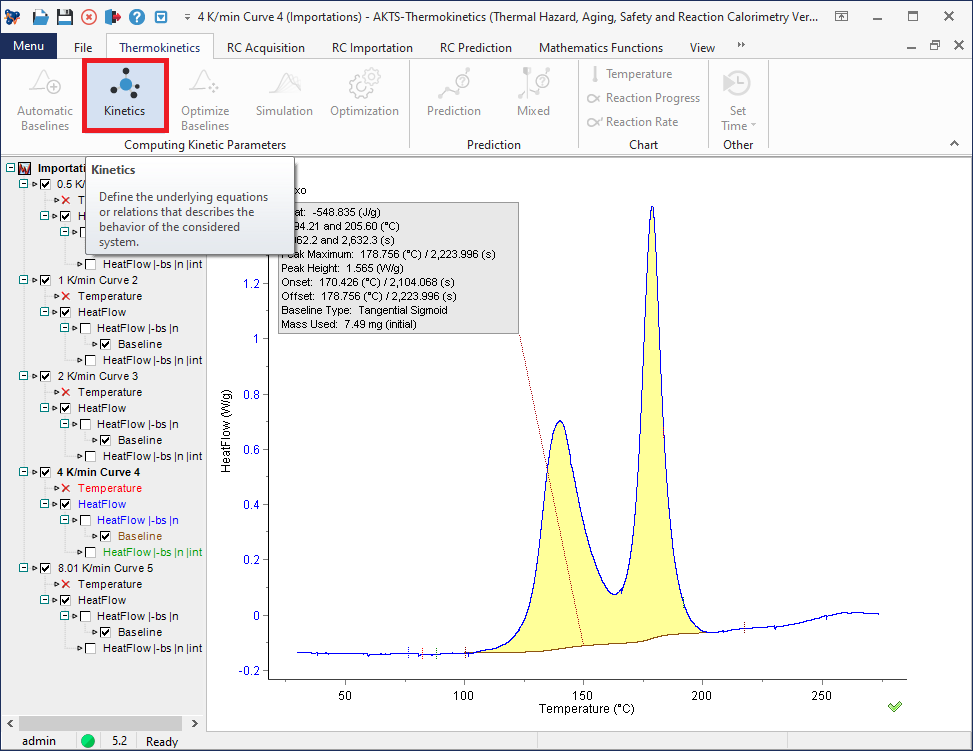Open the Automatic Baselines tool
The width and height of the screenshot is (973, 751).
pos(44,95)
